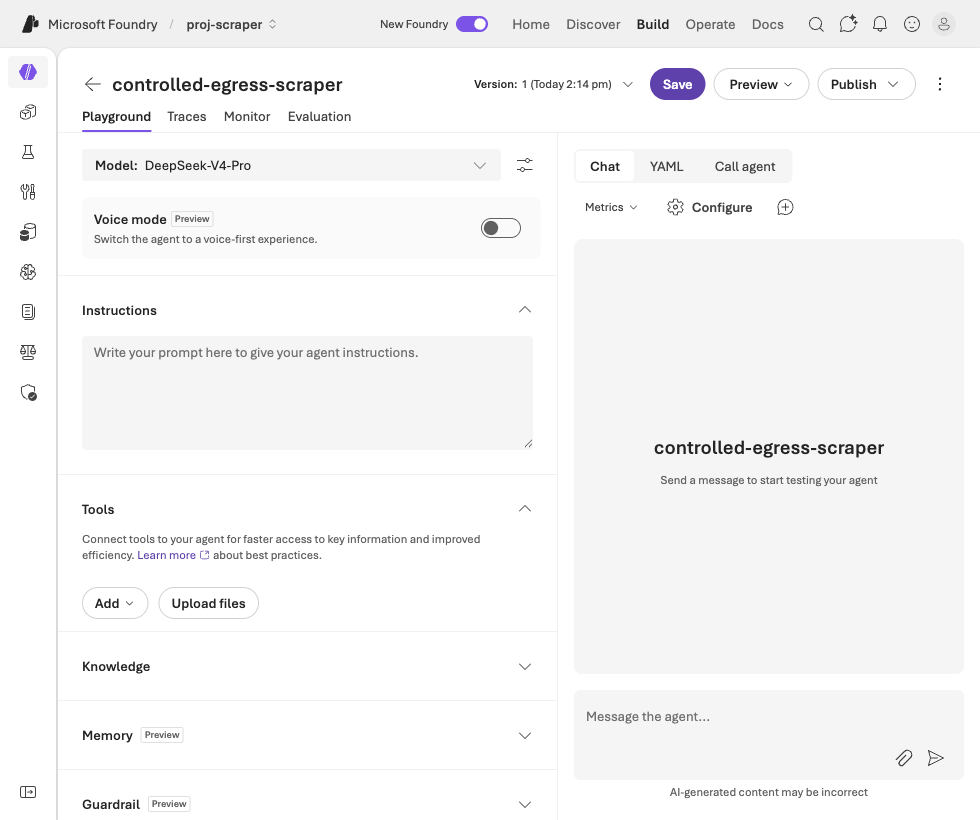980x820 pixels.
Task: Click the Microsoft Foundry breadcrumb text
Action: click(102, 24)
